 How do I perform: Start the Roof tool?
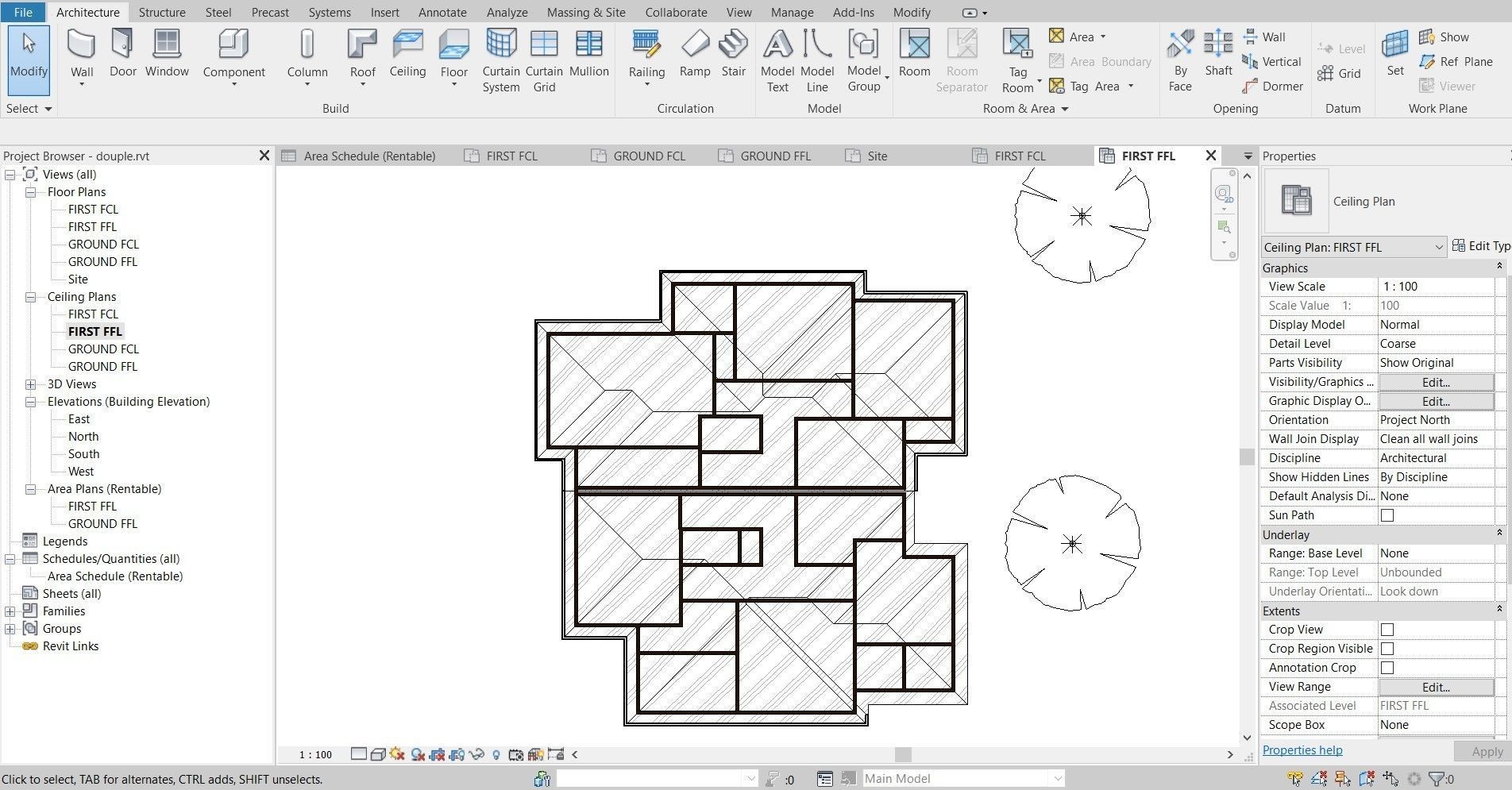362,56
